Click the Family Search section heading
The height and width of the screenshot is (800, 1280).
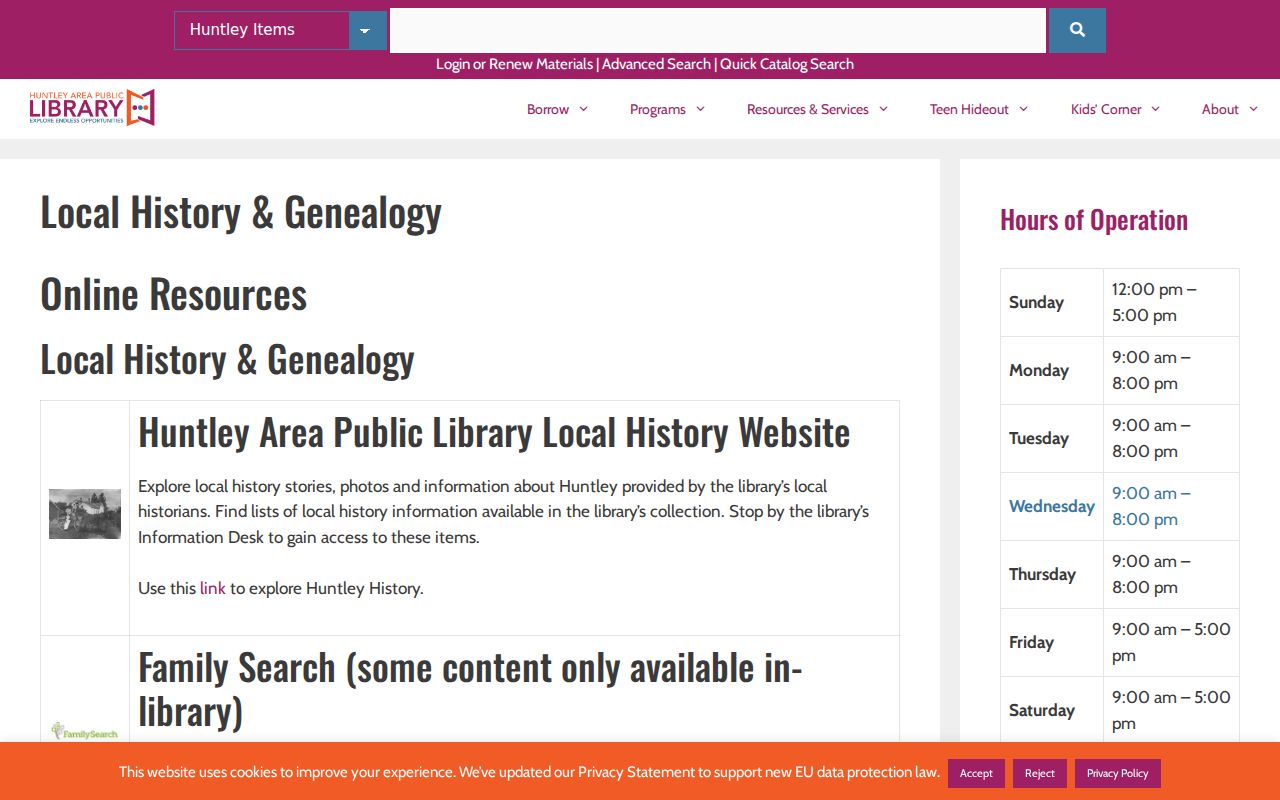coord(470,688)
